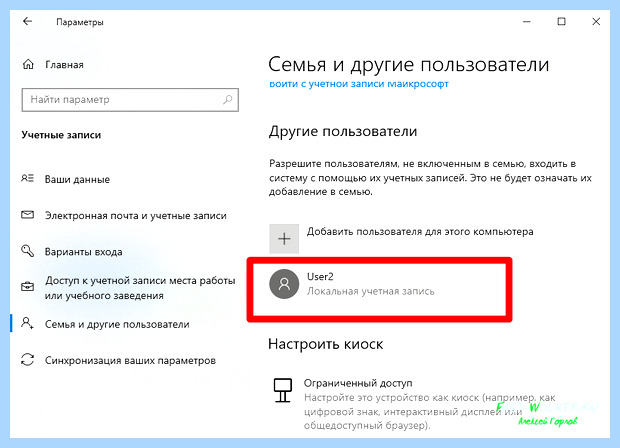Click the key icon for Варианты входа

tap(27, 251)
